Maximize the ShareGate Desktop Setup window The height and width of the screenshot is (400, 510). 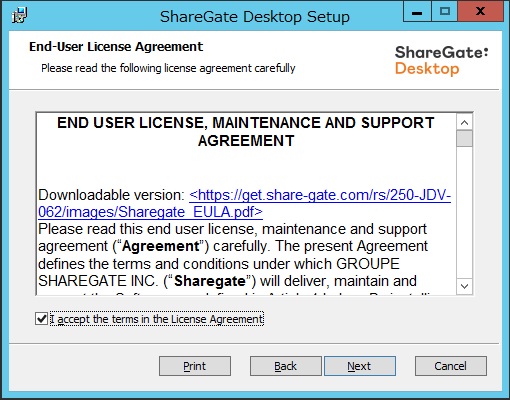tap(445, 12)
